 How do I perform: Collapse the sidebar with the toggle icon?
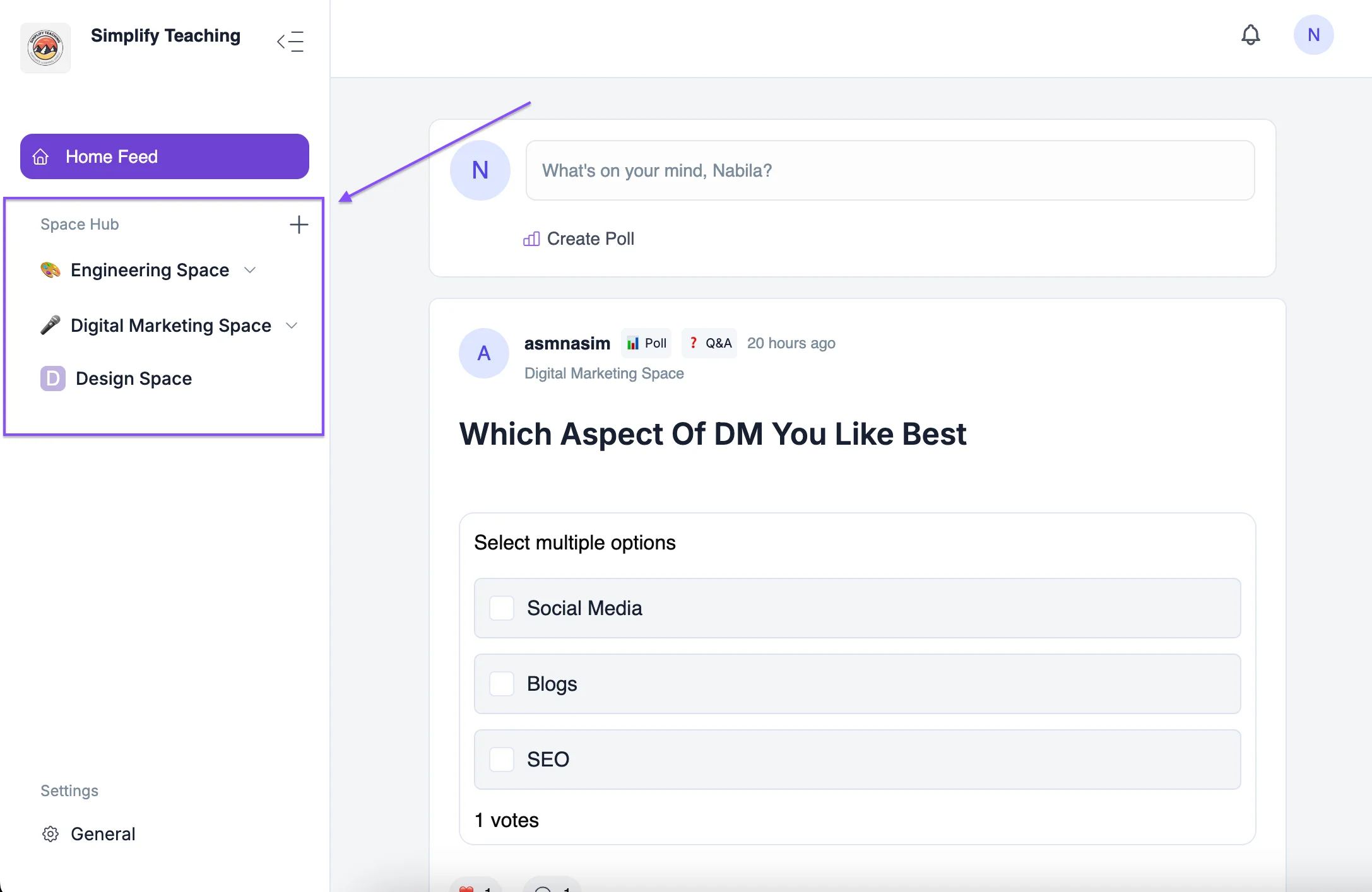pos(290,42)
